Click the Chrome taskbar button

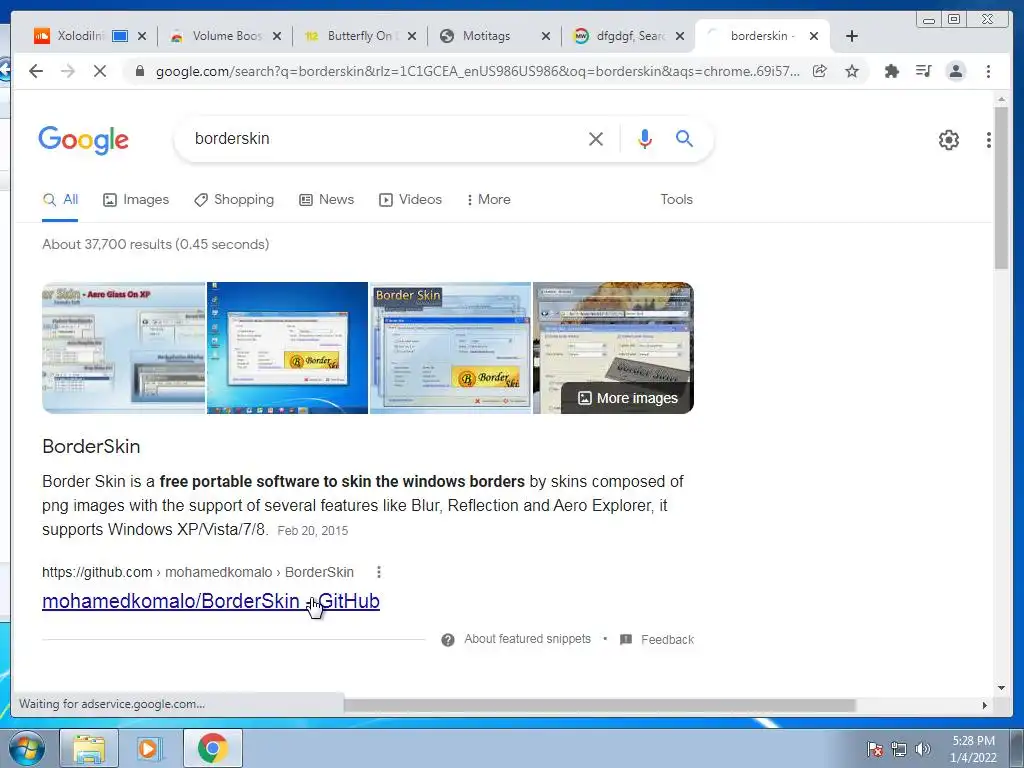tap(212, 748)
